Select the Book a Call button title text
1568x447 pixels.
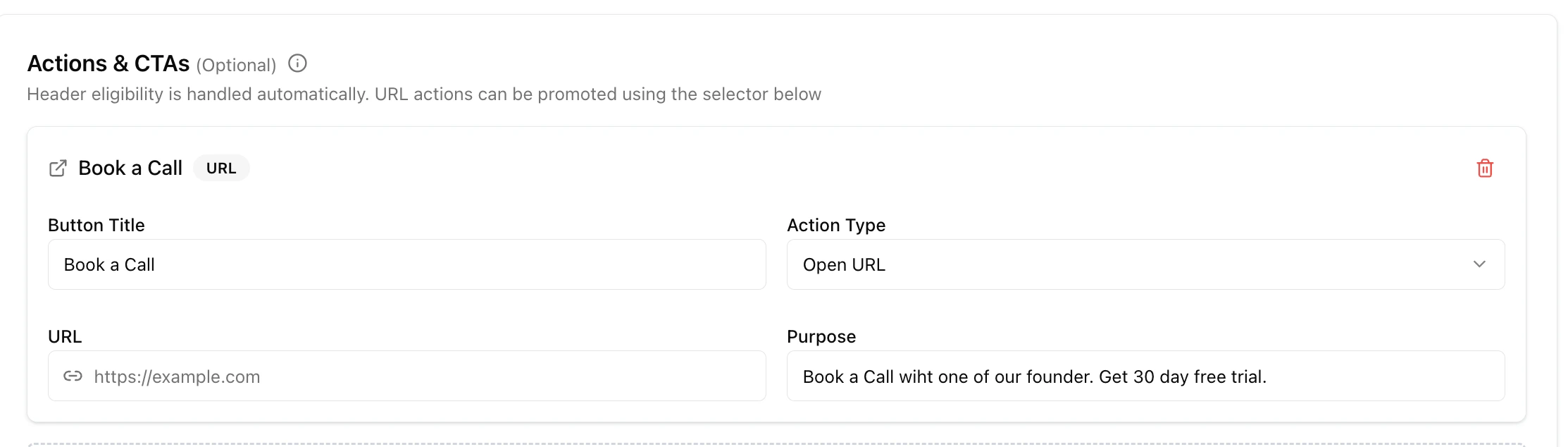click(109, 264)
